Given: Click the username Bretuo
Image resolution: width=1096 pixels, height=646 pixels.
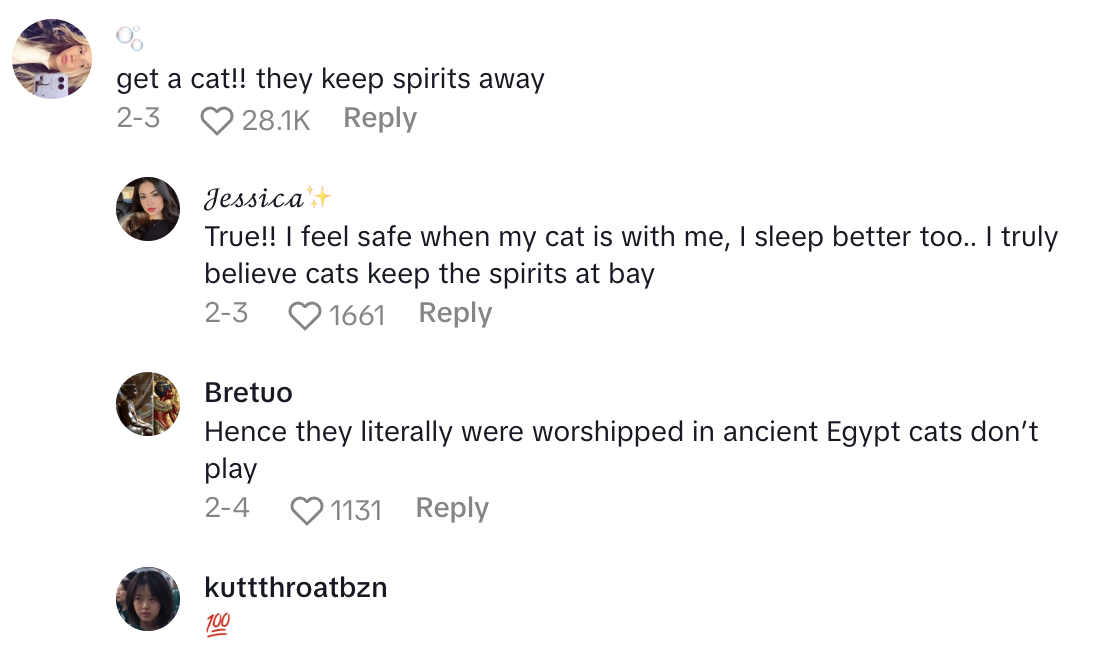Looking at the screenshot, I should click(x=248, y=393).
